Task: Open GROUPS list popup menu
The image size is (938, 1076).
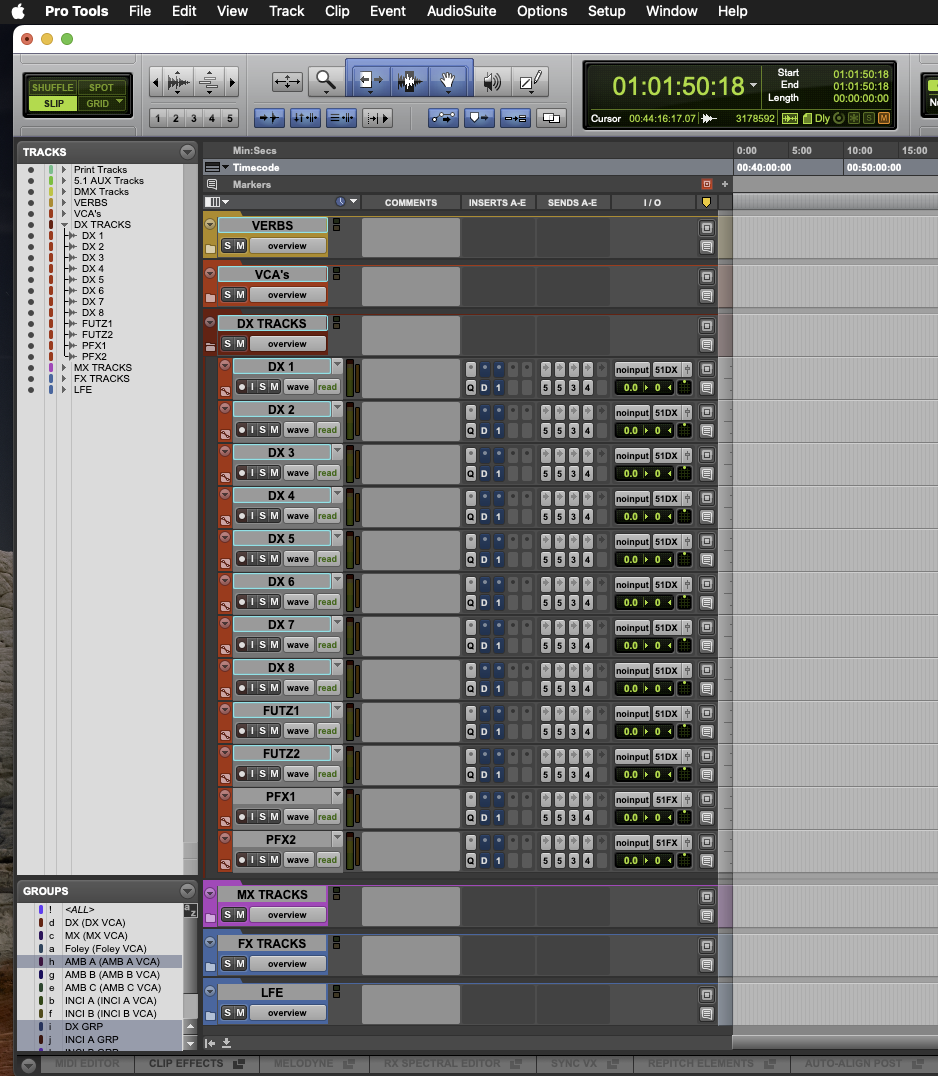Action: coord(187,891)
